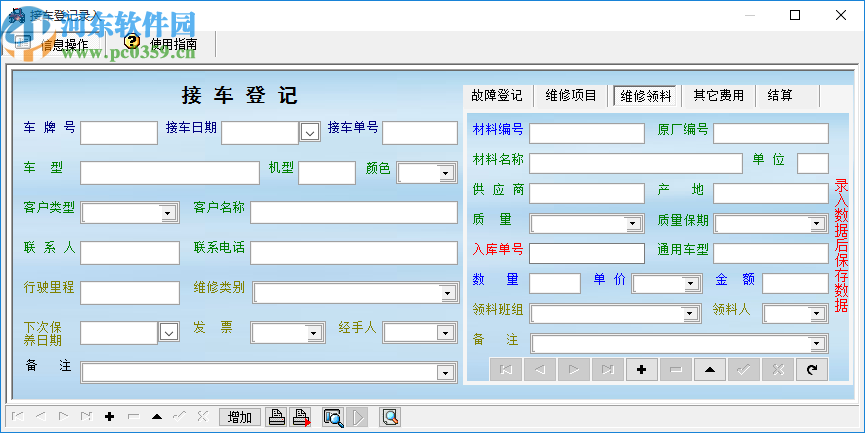
Task: Click the 增加 button in bottom toolbar
Action: (x=239, y=418)
